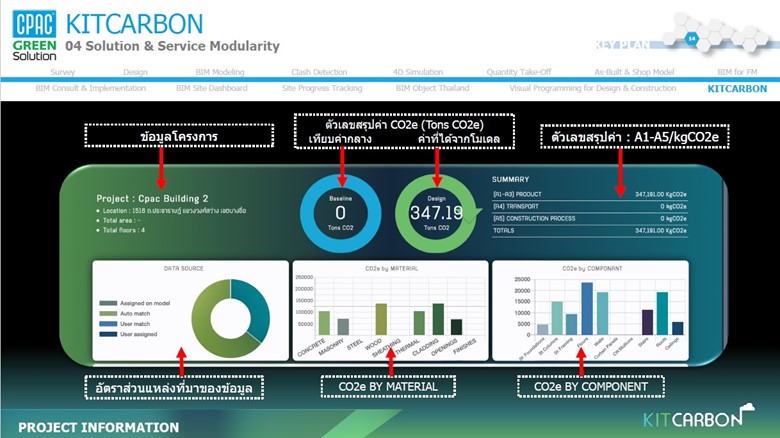
Task: Click the tall blue Floors bar
Action: (587, 309)
